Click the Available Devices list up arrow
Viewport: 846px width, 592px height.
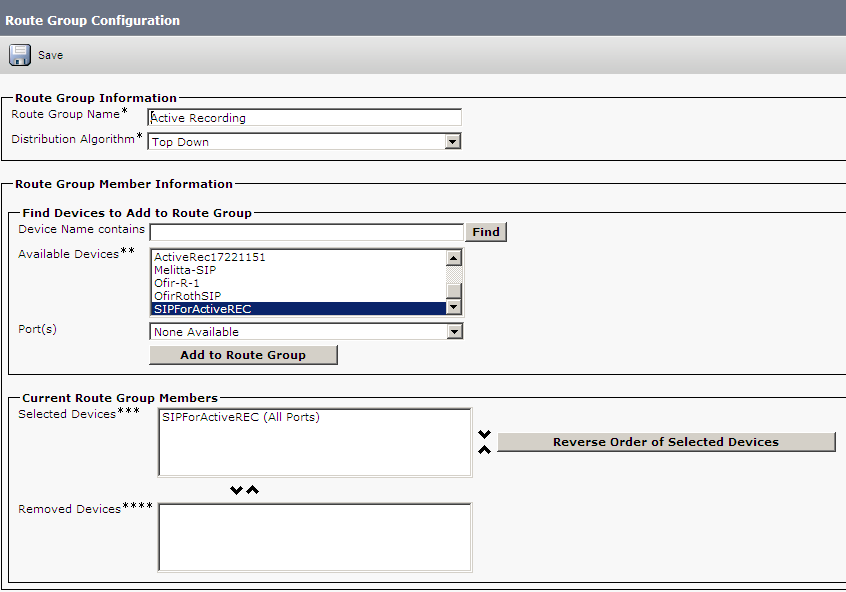coord(454,258)
